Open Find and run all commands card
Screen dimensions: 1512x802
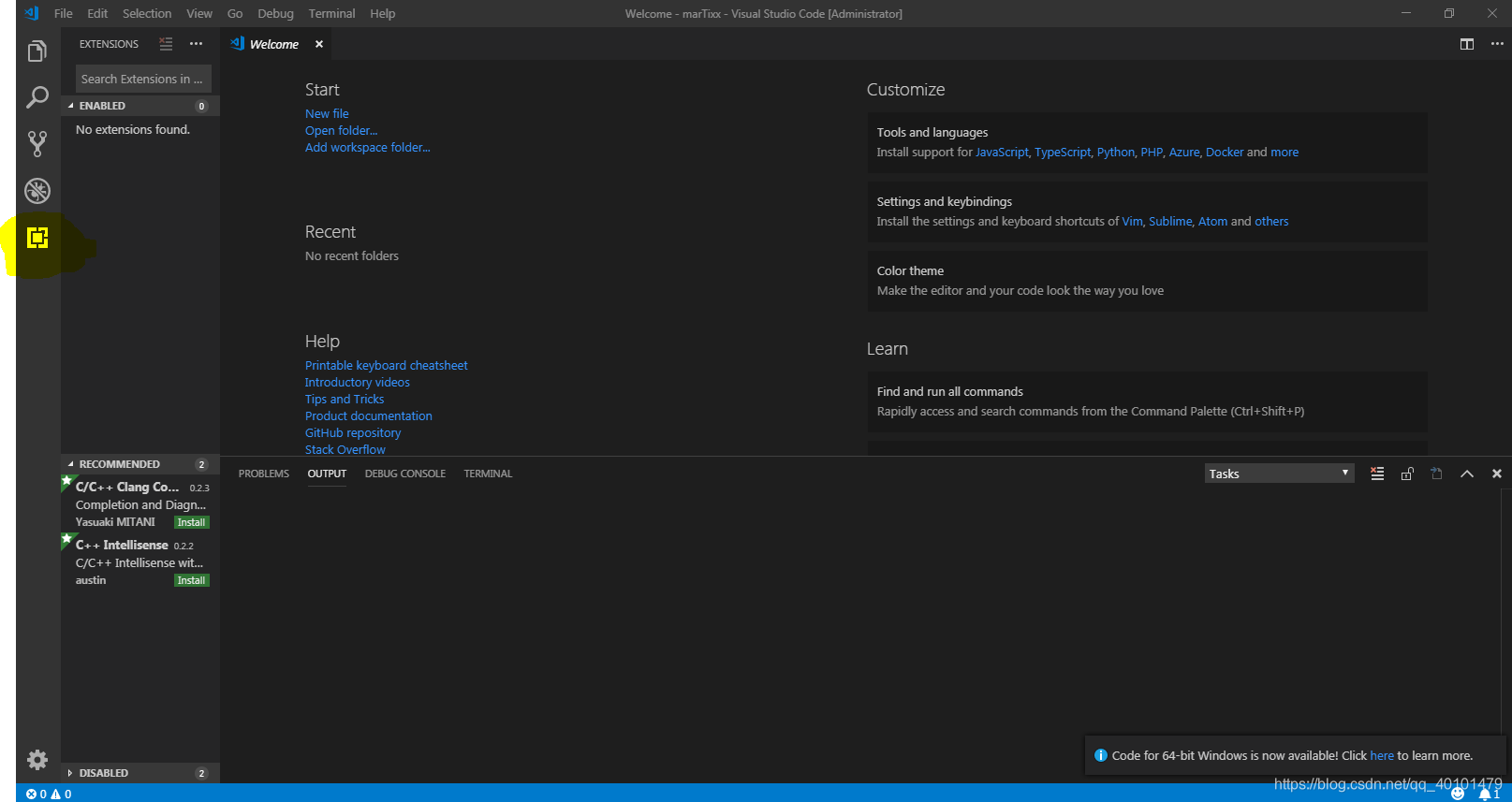click(x=1147, y=401)
